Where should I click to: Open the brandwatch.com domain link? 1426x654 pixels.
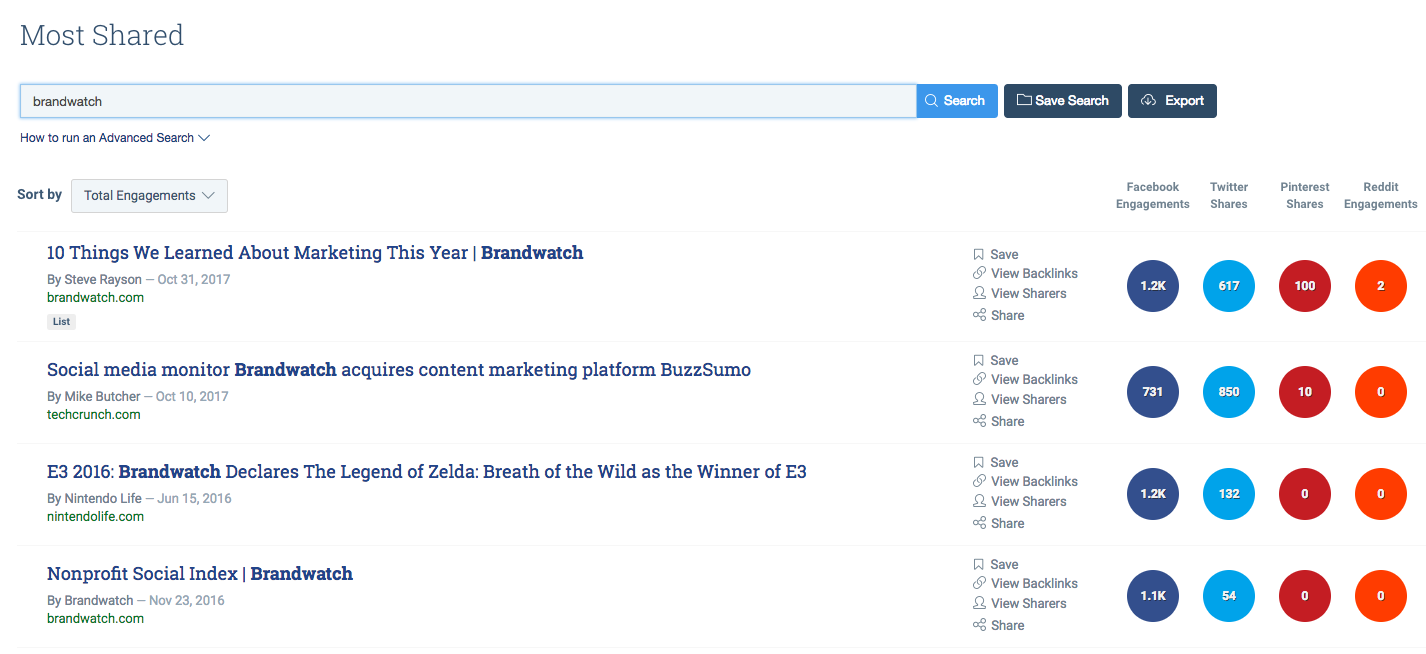pos(95,297)
